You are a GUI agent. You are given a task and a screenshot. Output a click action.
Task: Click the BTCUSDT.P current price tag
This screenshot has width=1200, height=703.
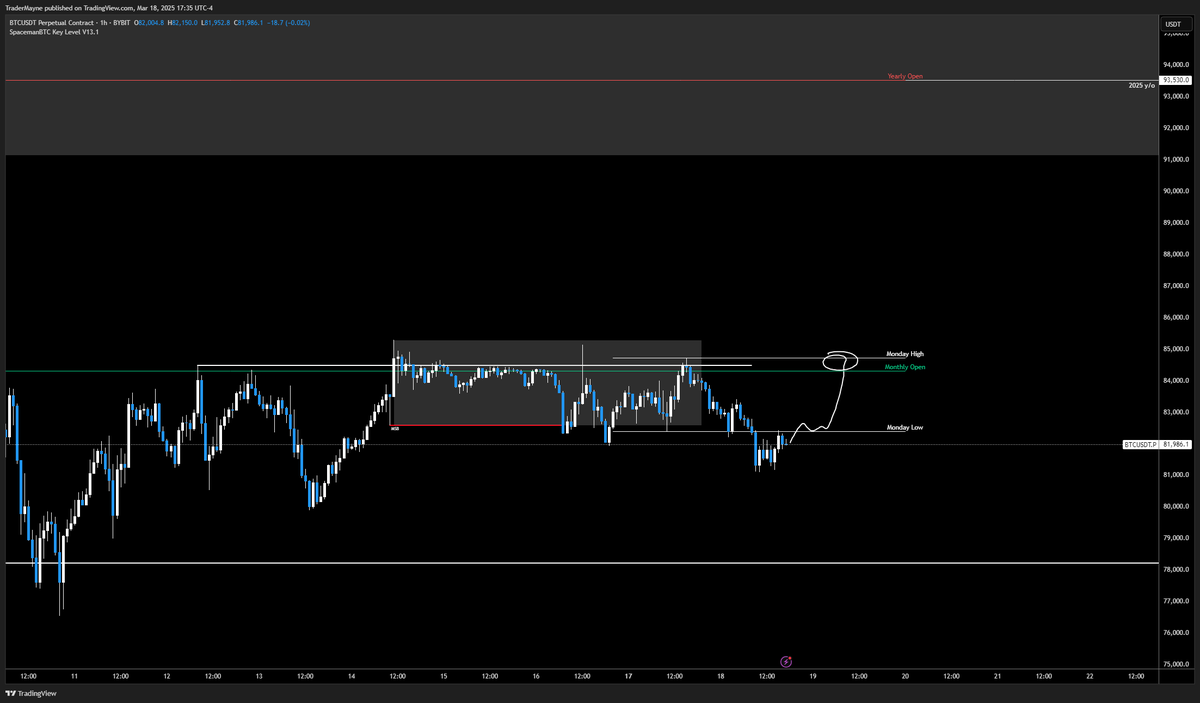1158,444
